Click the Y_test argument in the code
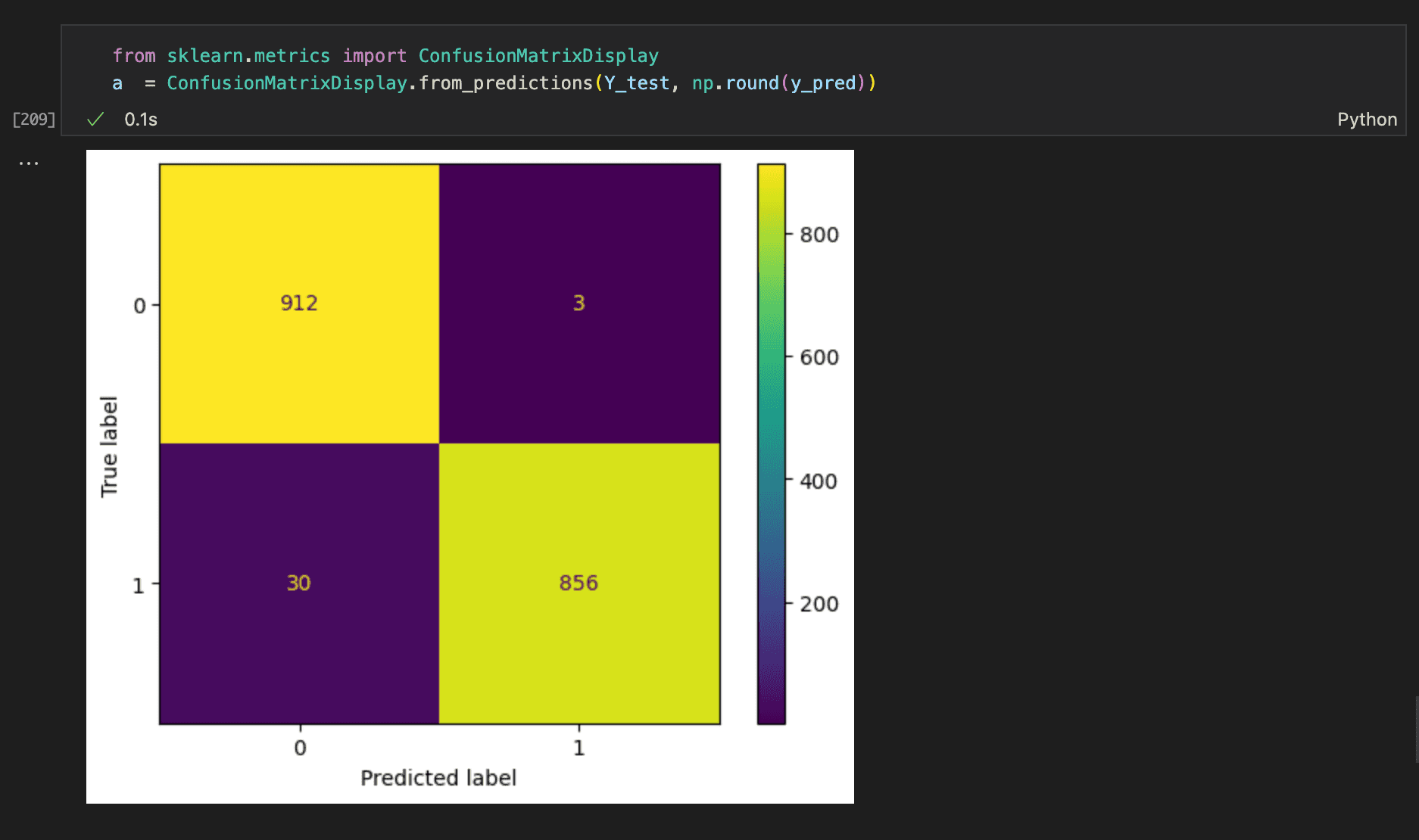Screen dimensions: 1419x840 point(636,83)
